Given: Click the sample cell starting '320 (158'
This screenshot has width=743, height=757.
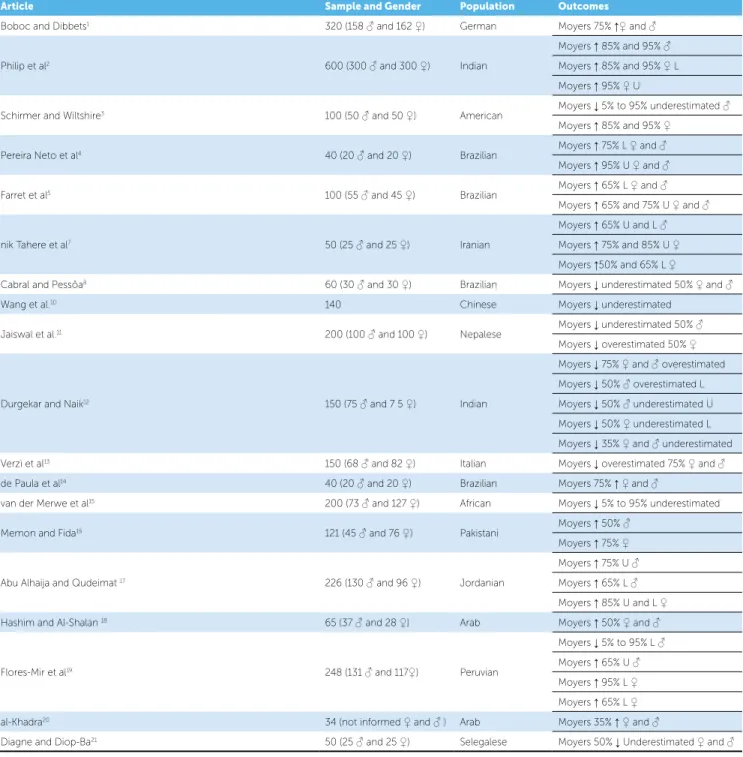Looking at the screenshot, I should pos(375,26).
